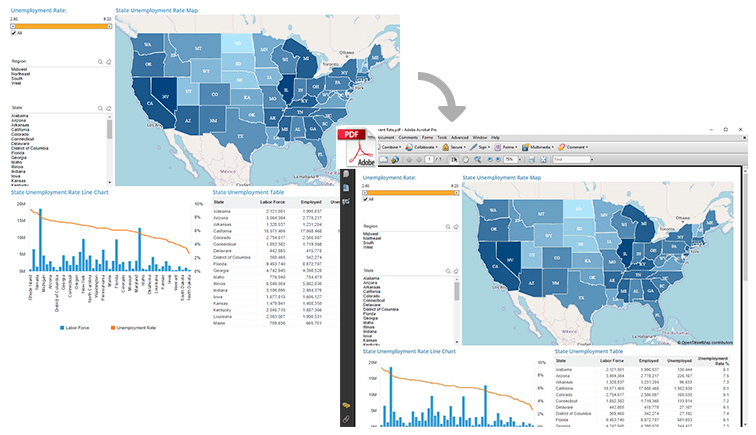Screen dimensions: 756x435
Task: Go to next page in Acrobat toolbar
Action: point(419,160)
